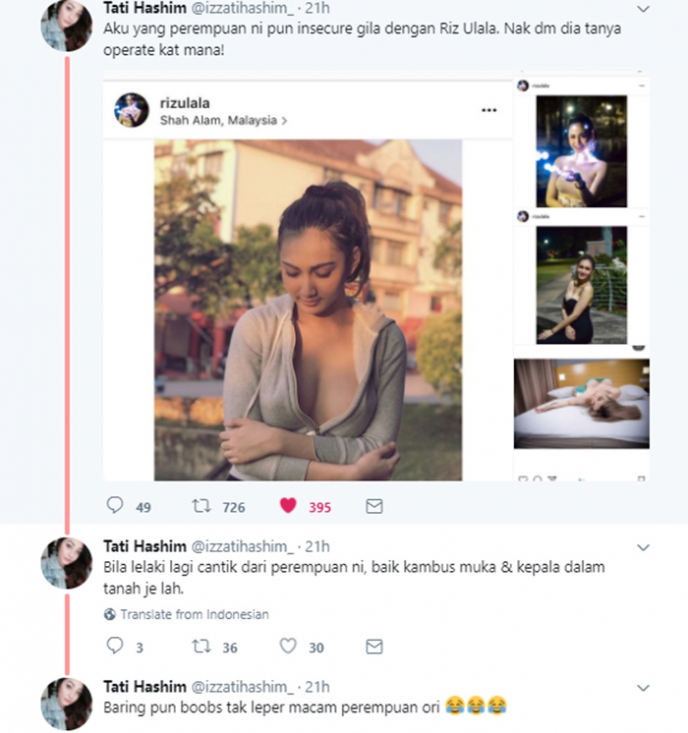Screen dimensions: 688x733
Task: Send second tweet via envelope icon
Action: (x=374, y=647)
